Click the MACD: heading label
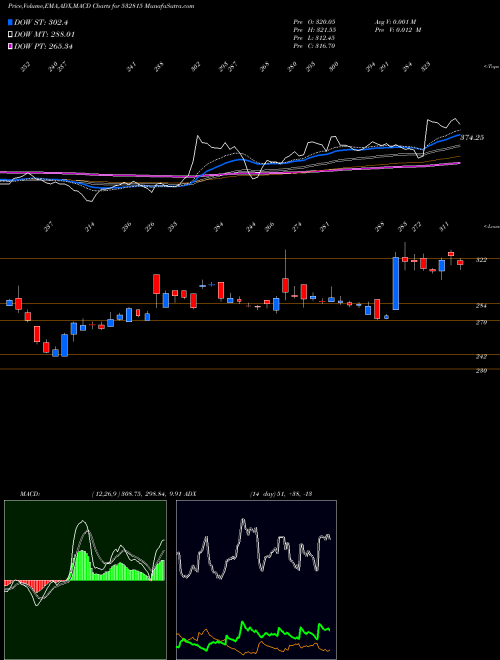 tap(30, 494)
